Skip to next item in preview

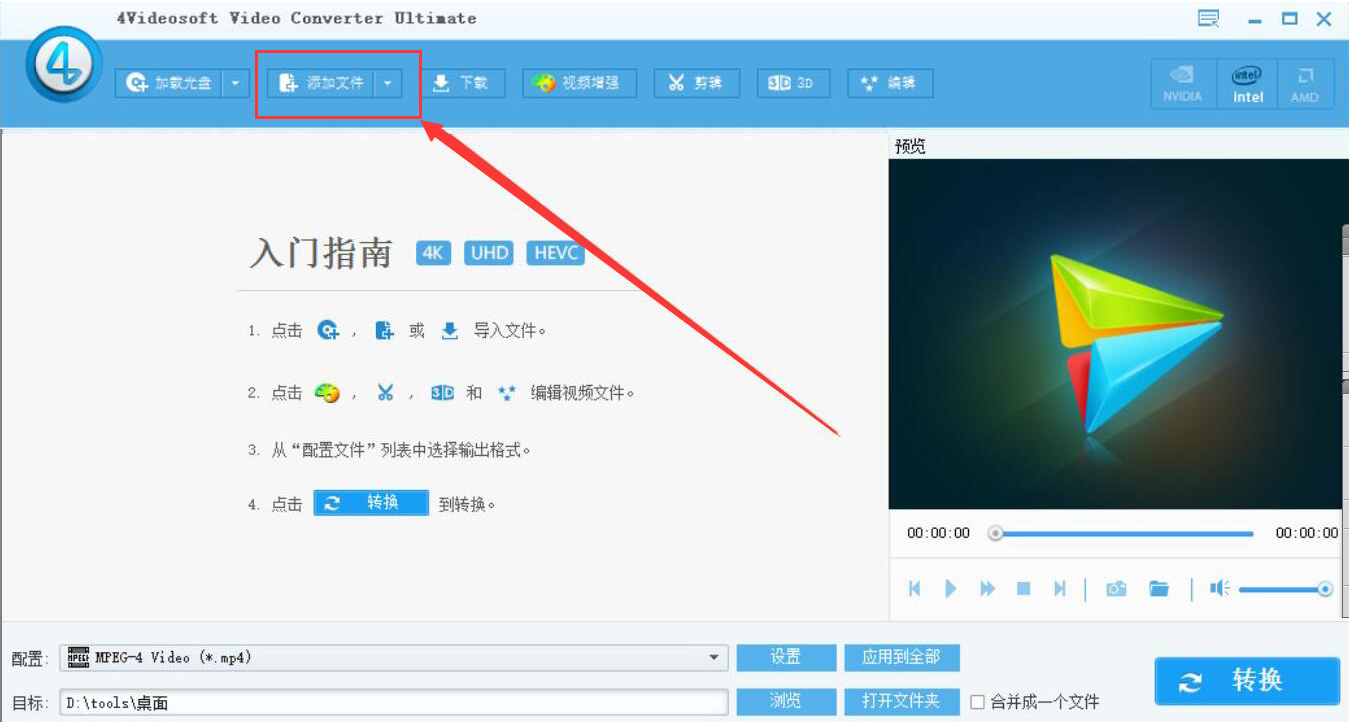click(1060, 589)
